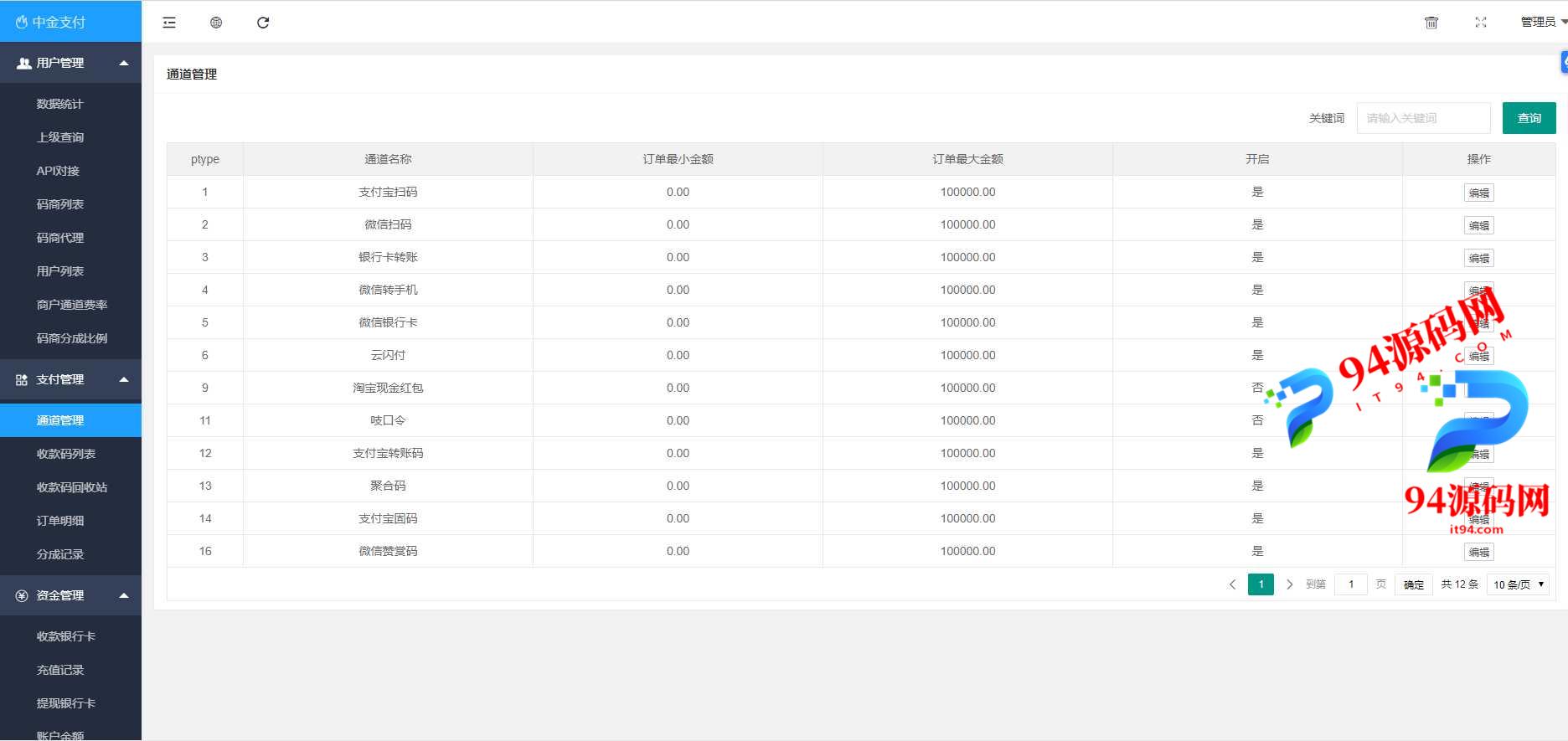Click 订单最小金额 column header
This screenshot has width=1568, height=741.
pyautogui.click(x=678, y=159)
